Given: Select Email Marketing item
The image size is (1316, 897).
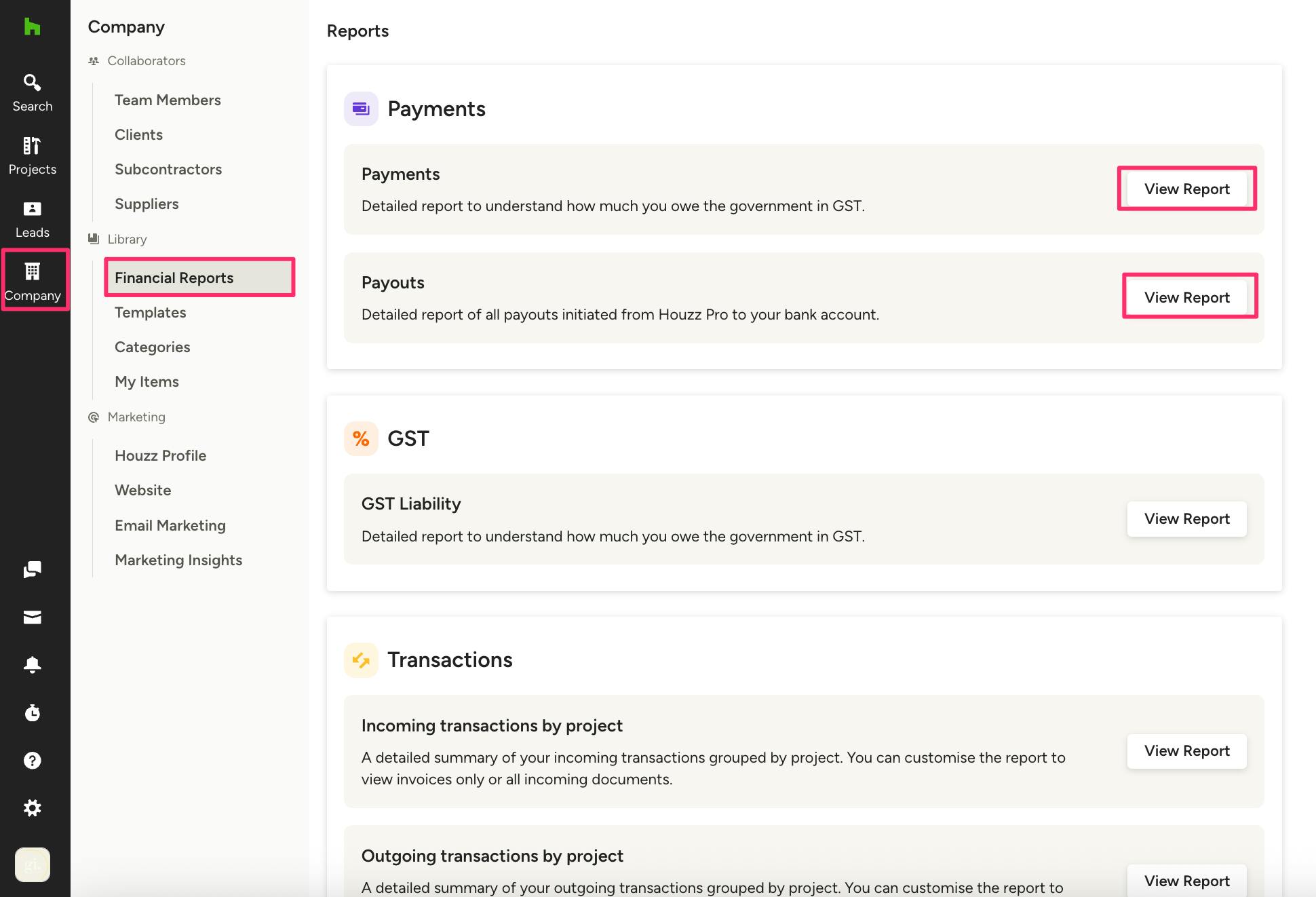Looking at the screenshot, I should tap(170, 525).
